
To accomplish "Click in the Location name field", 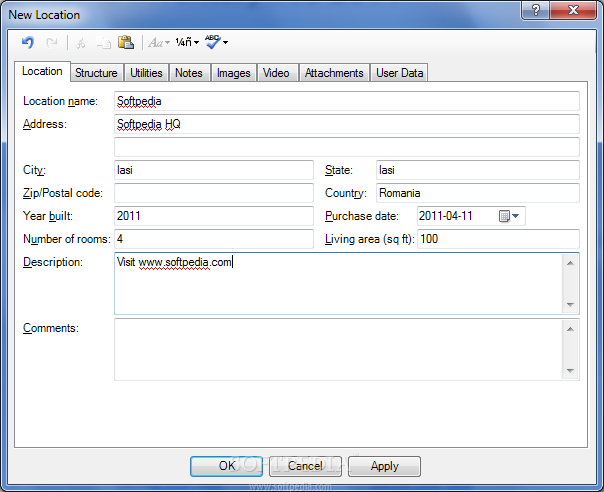I will pos(347,101).
